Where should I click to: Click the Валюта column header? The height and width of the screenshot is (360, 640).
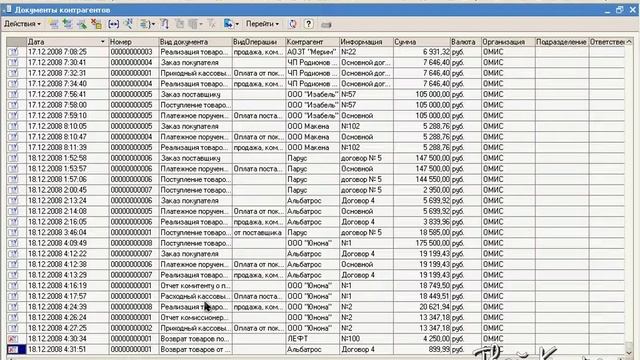coord(465,42)
